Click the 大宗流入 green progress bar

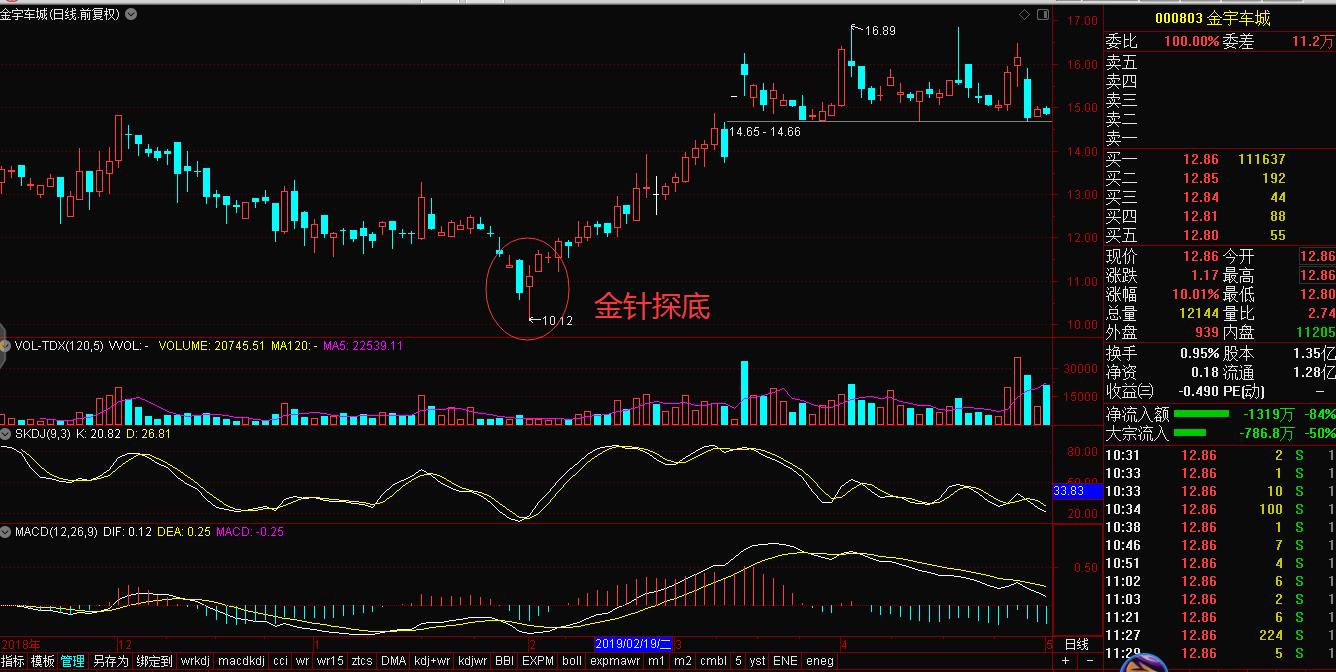(x=1189, y=433)
